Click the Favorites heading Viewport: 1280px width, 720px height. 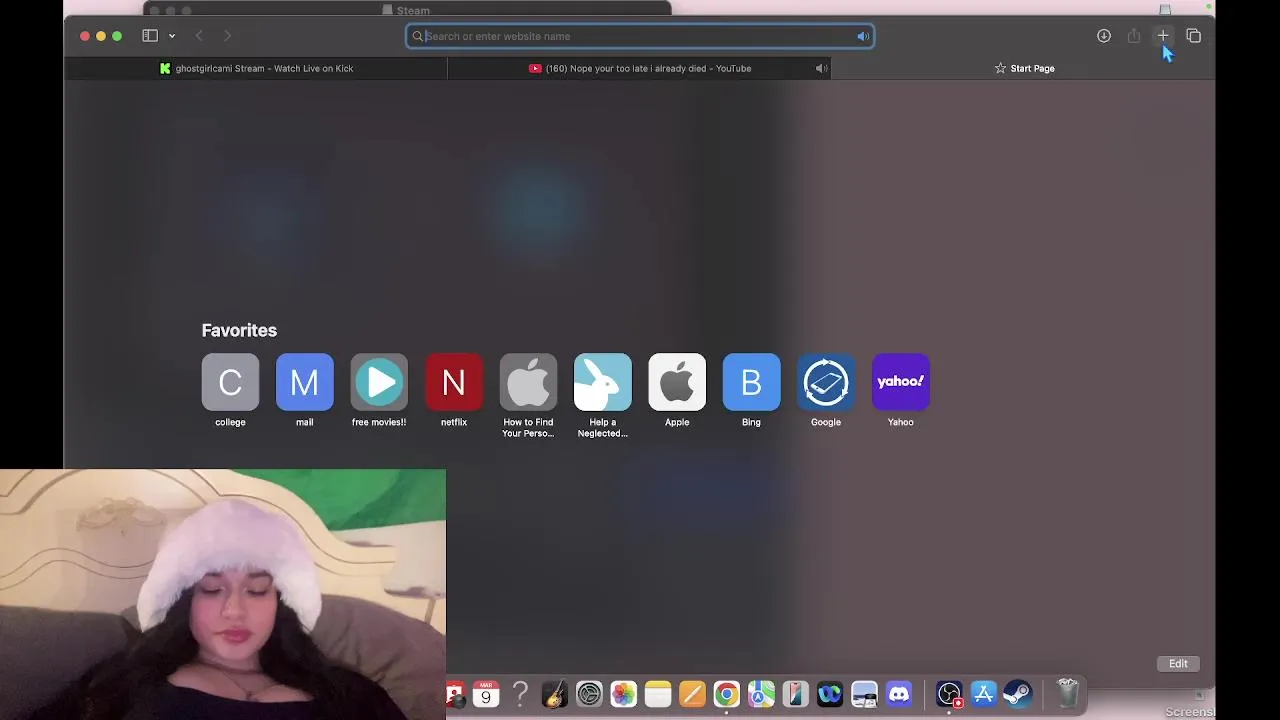point(239,330)
